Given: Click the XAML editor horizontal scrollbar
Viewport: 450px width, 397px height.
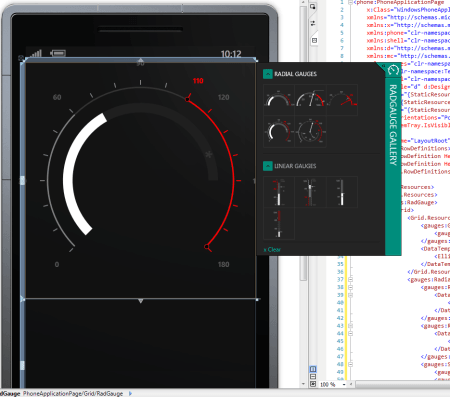Looking at the screenshot, I should (402, 385).
